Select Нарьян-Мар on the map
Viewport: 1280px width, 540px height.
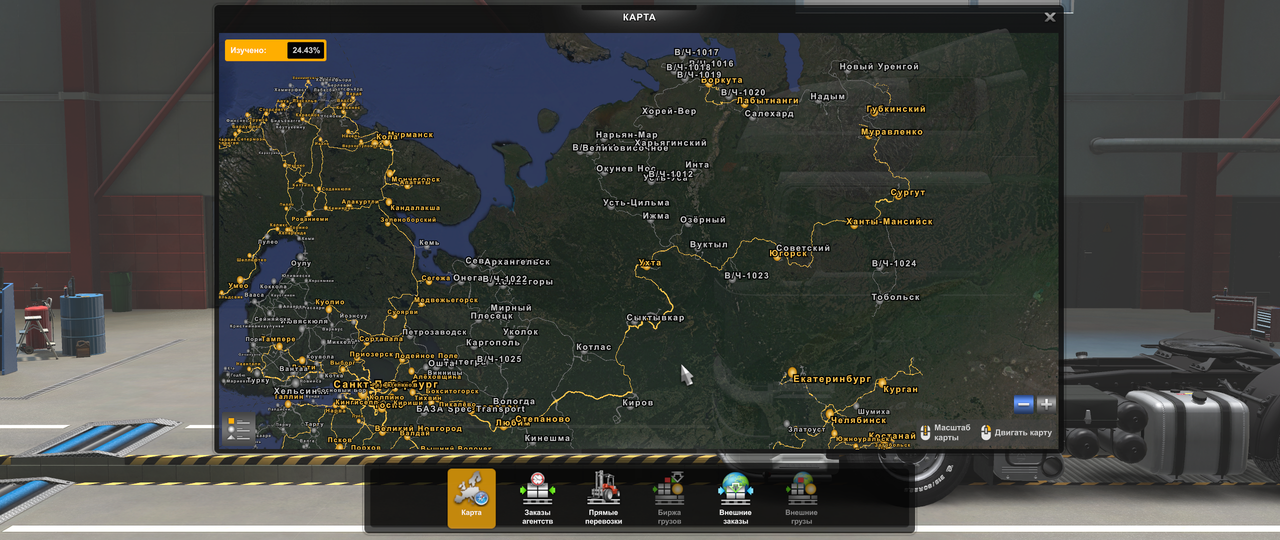pos(627,135)
